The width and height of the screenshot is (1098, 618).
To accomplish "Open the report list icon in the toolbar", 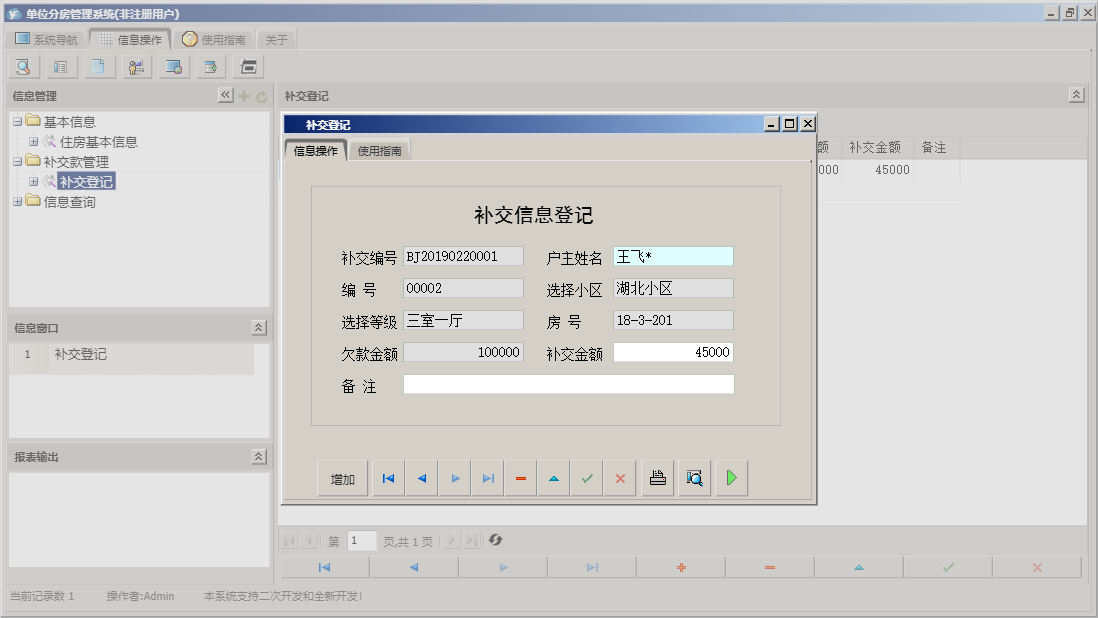I will pyautogui.click(x=60, y=66).
